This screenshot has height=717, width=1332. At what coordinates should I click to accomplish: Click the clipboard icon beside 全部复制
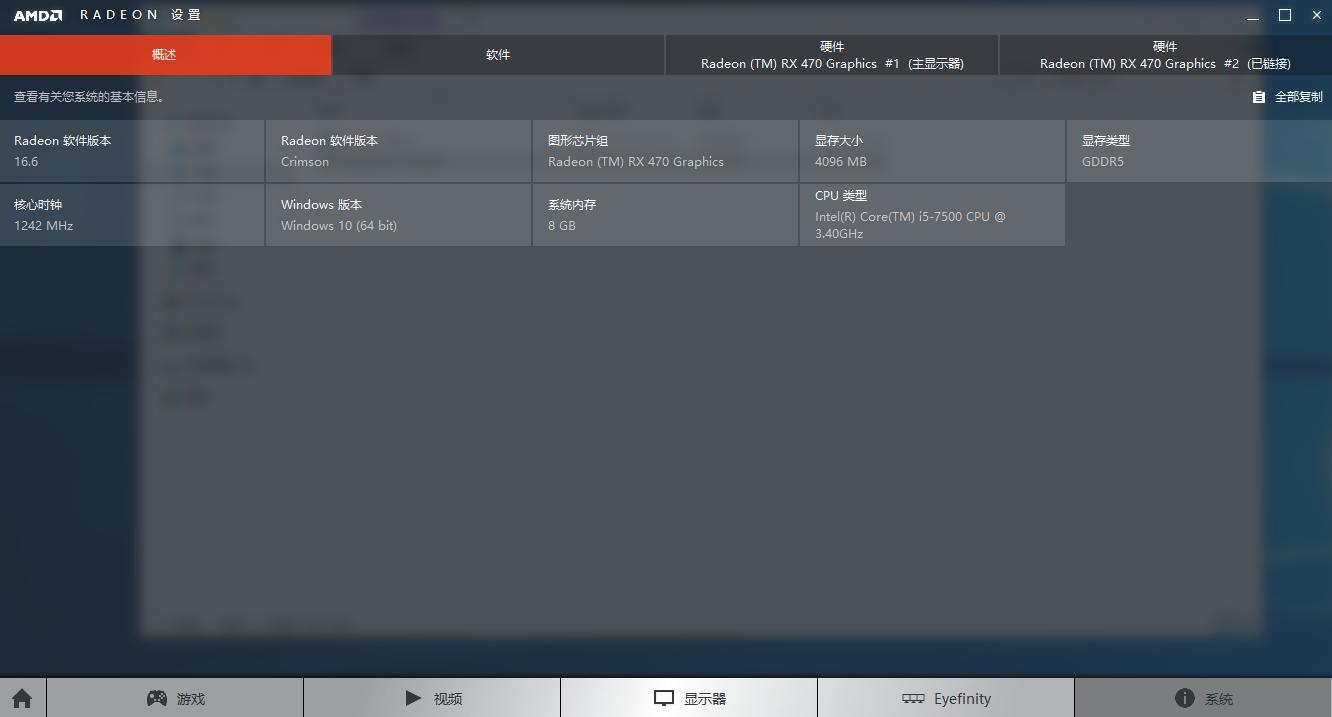(1259, 97)
